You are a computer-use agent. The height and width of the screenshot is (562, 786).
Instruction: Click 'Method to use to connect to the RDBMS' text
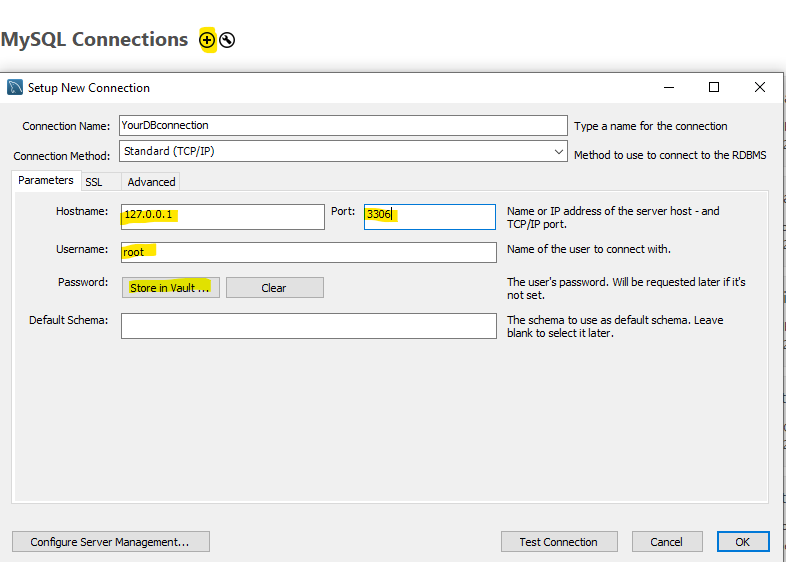point(670,155)
